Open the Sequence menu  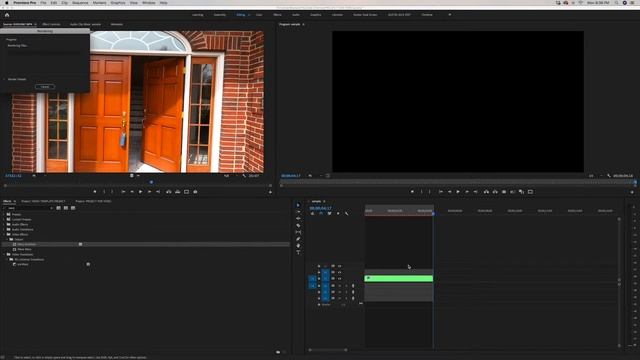point(80,3)
